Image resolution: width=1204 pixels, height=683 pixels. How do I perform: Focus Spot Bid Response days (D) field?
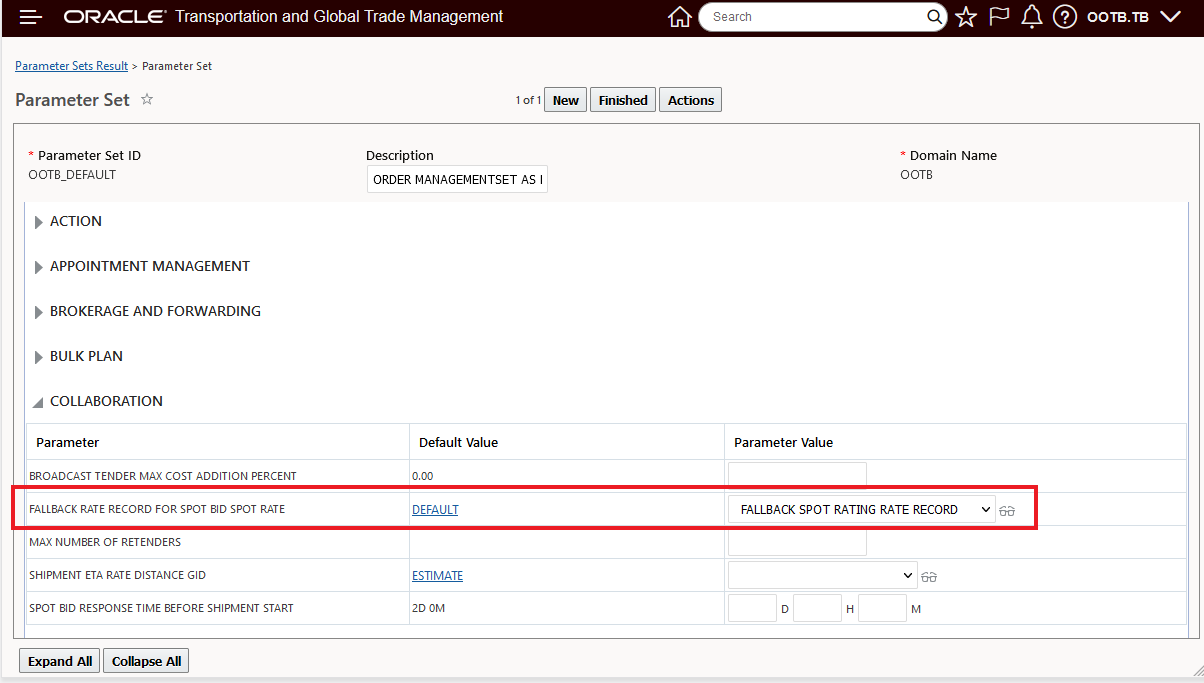753,608
